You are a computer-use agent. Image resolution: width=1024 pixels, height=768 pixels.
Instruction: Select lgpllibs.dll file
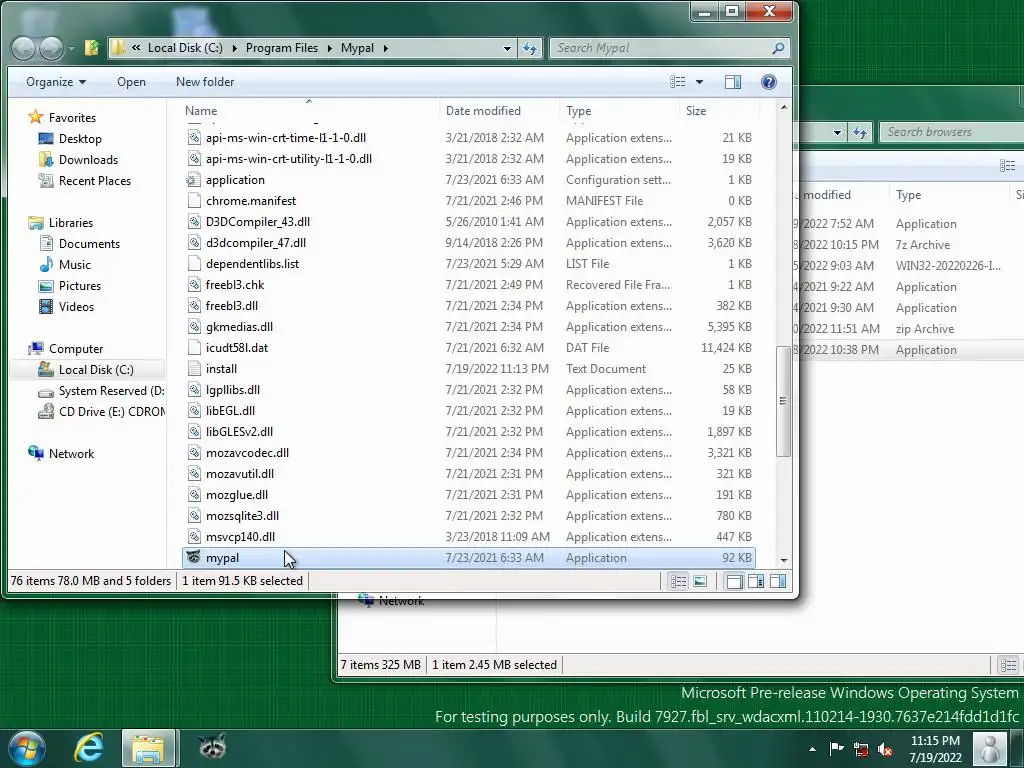[232, 389]
